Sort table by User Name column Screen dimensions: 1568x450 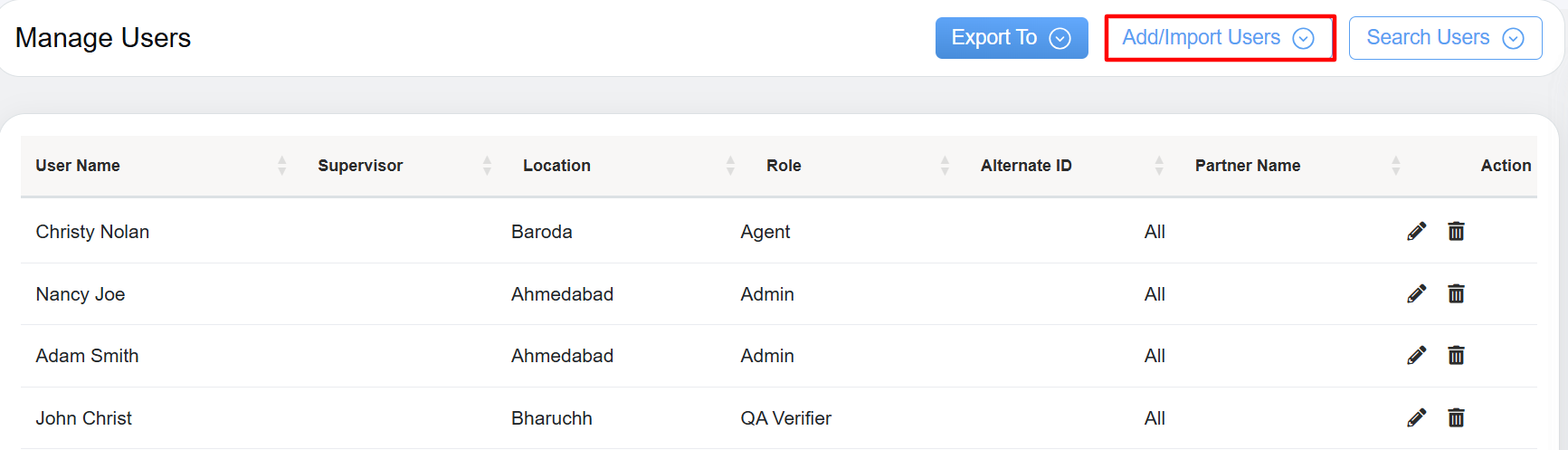tap(281, 166)
